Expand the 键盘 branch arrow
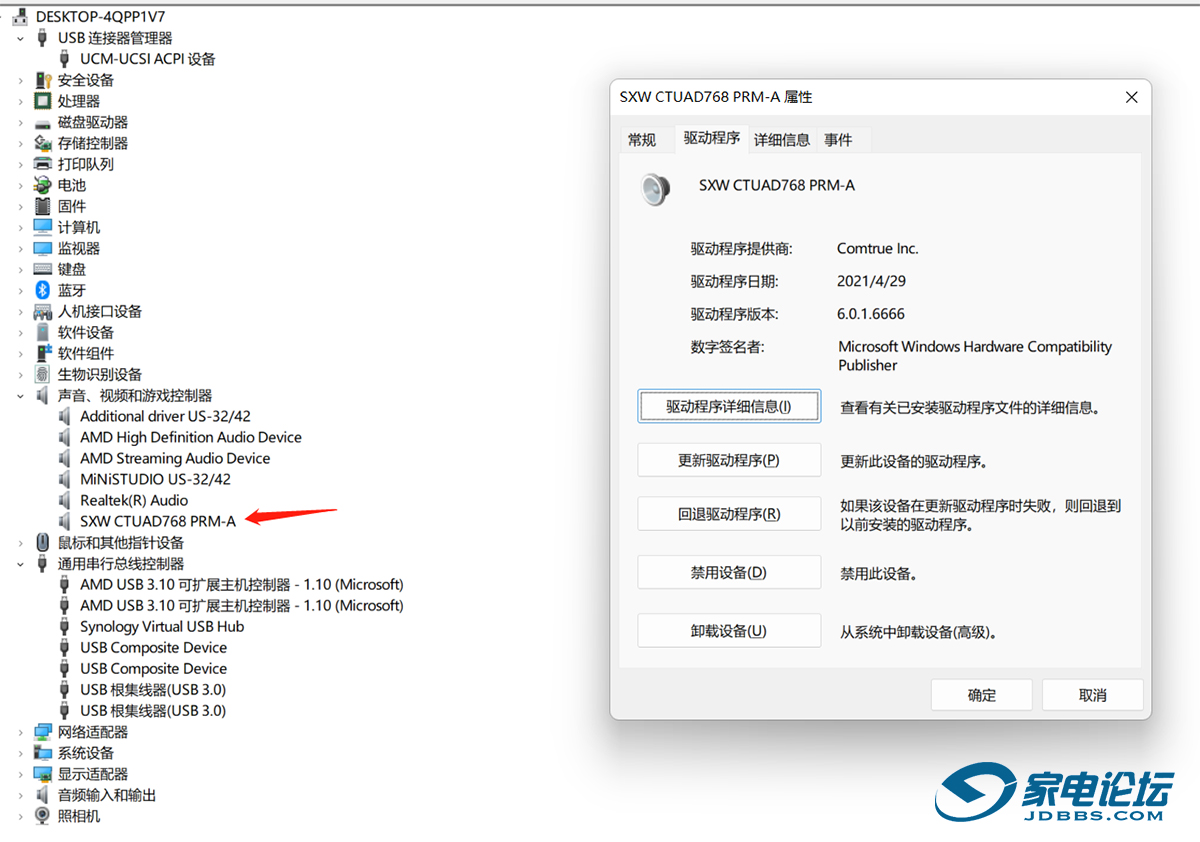1200x842 pixels. click(21, 269)
